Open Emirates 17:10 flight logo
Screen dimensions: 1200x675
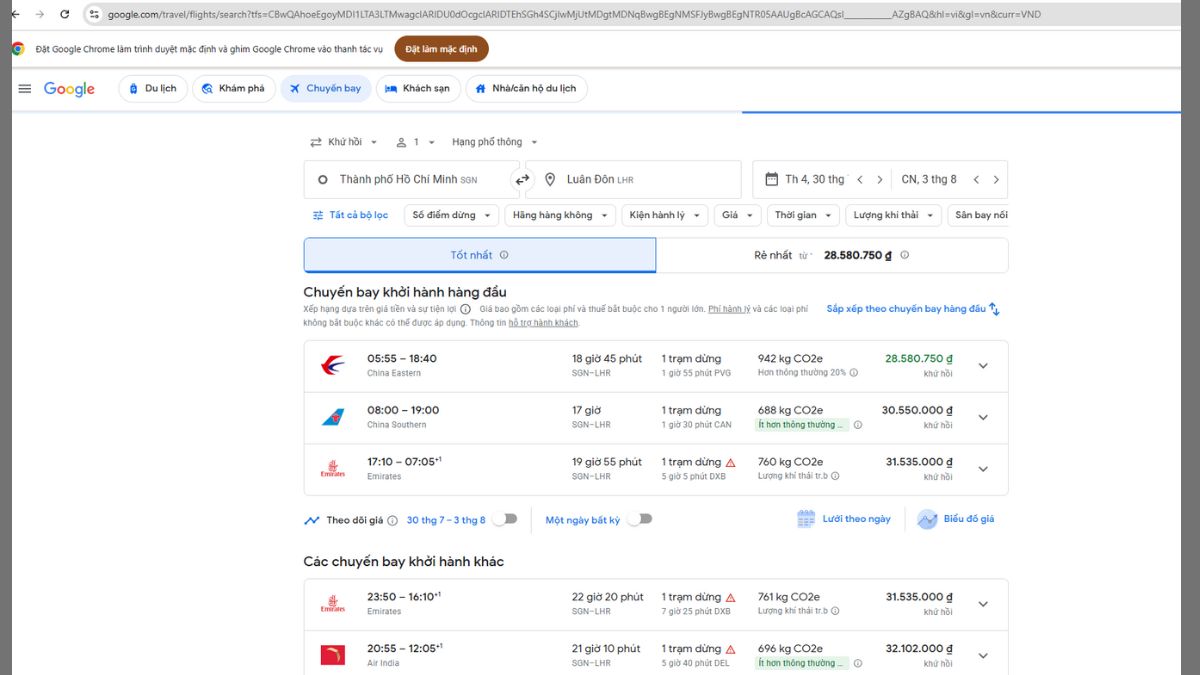333,469
